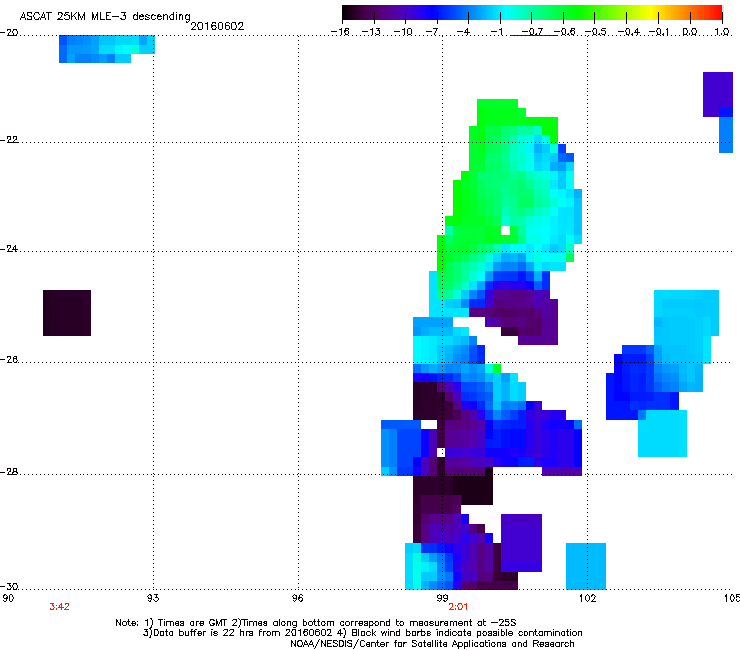This screenshot has height=650, width=740.
Task: Pick the -1 color scale label
Action: point(497,32)
